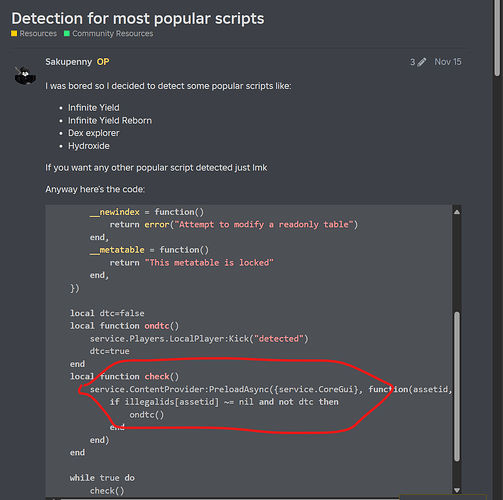Click the page vertical scrollbar thumb
This screenshot has width=503, height=500.
point(497,37)
